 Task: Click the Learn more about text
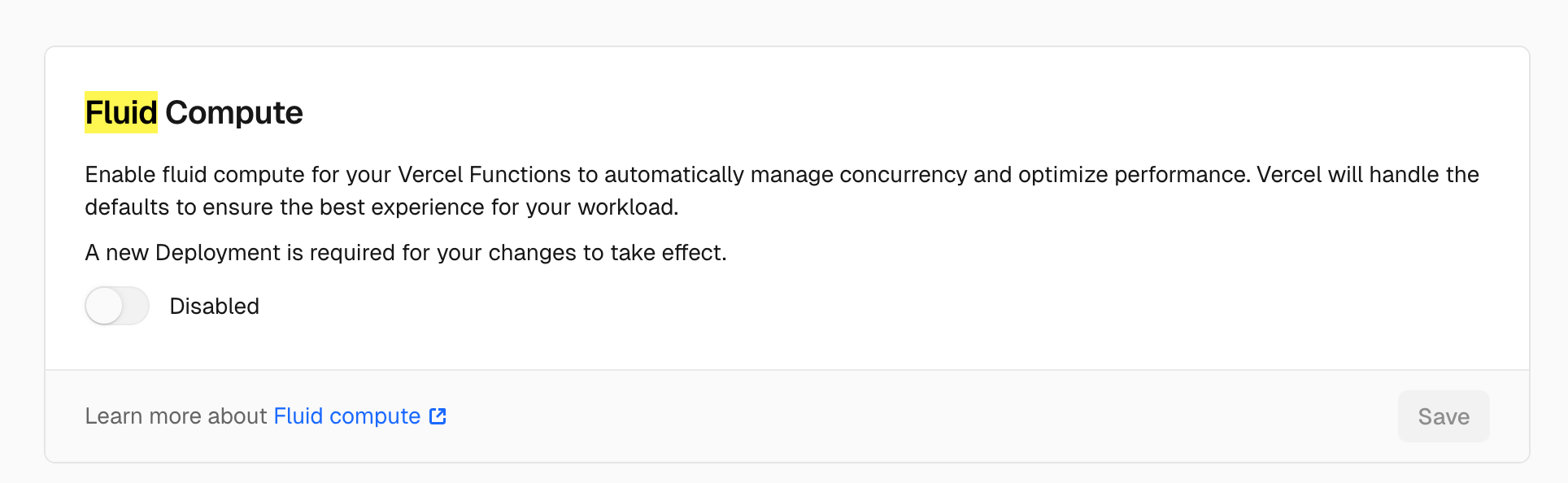(176, 416)
